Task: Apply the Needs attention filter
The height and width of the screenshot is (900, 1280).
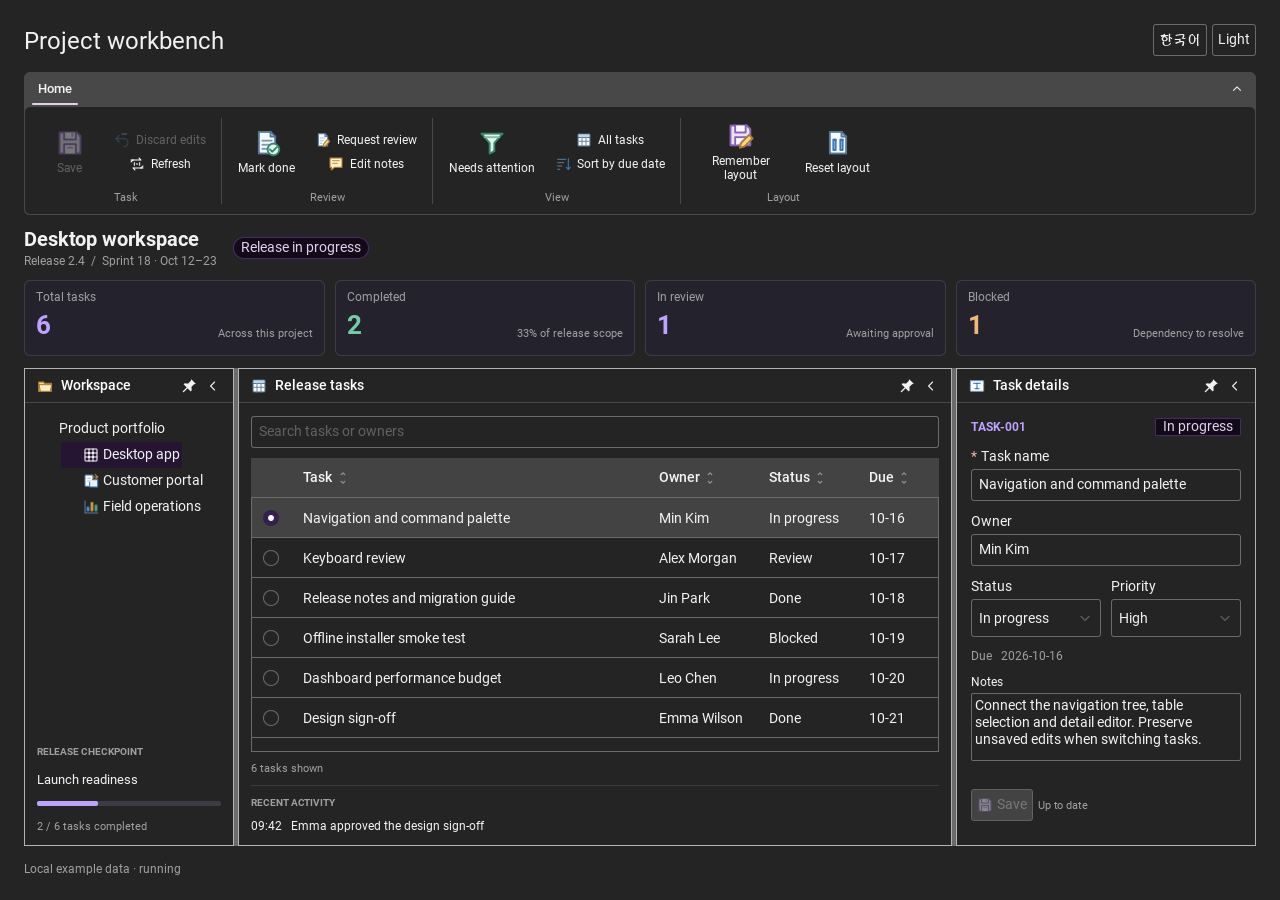Action: pos(491,153)
